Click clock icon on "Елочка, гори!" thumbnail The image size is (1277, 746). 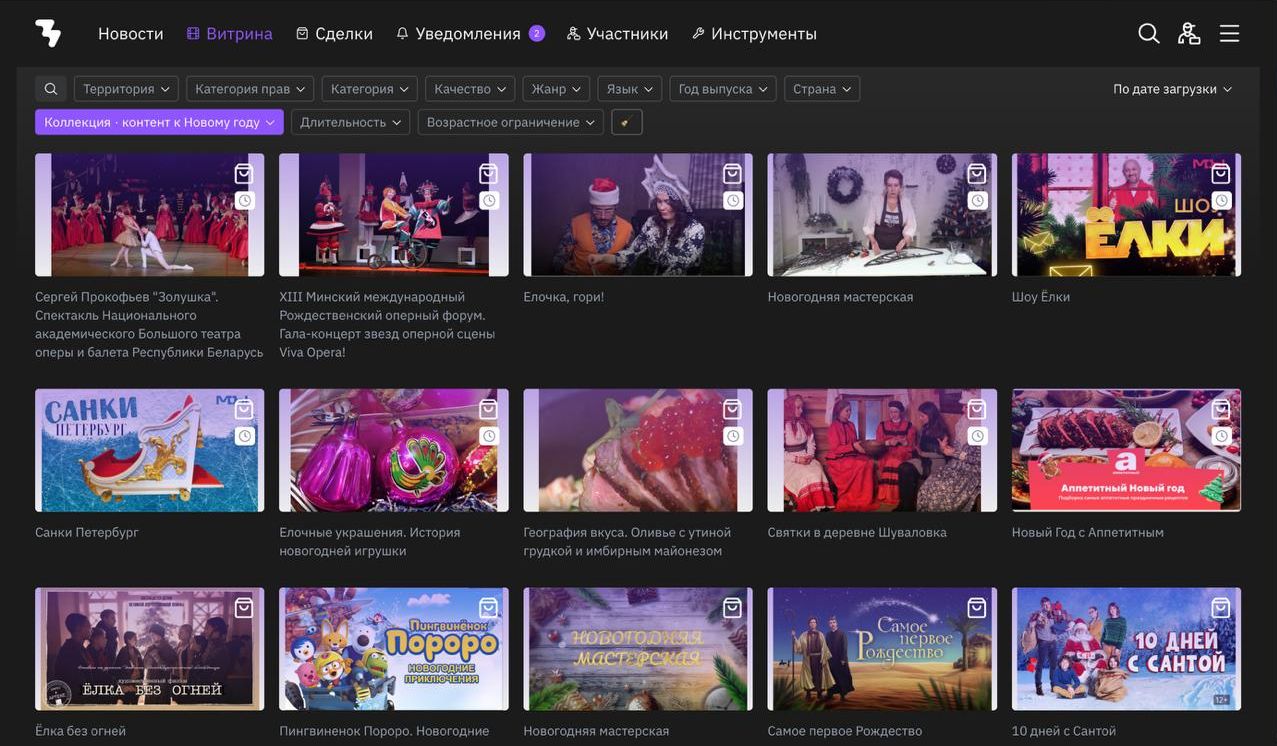tap(733, 200)
